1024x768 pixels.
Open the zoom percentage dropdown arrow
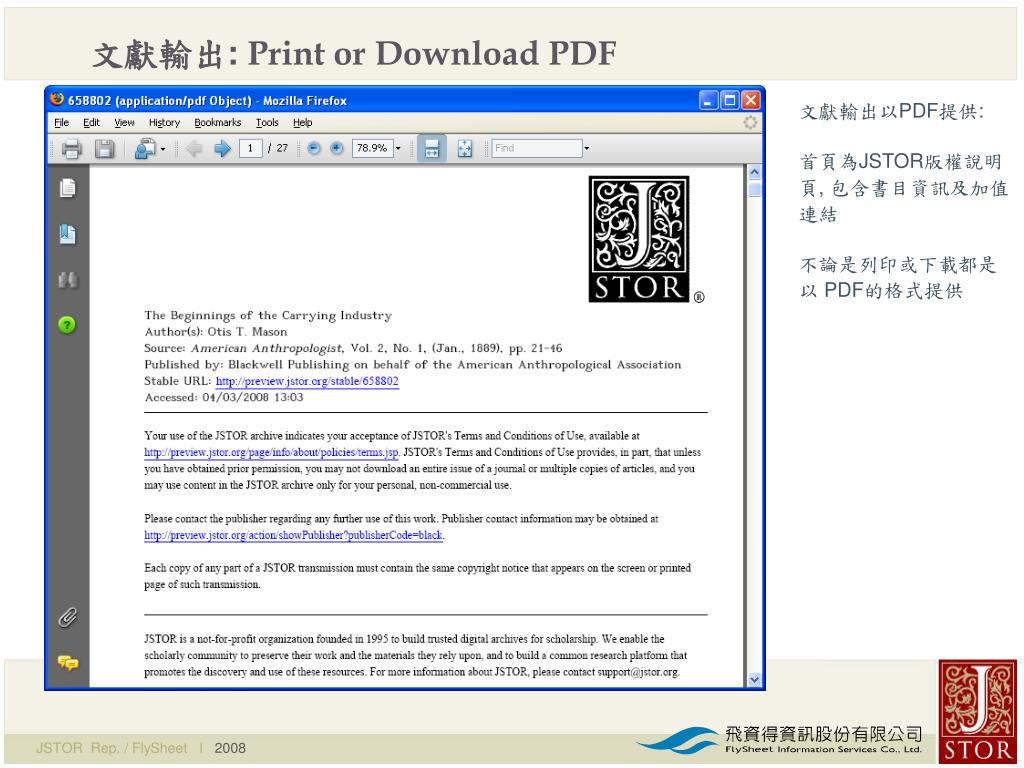click(398, 149)
